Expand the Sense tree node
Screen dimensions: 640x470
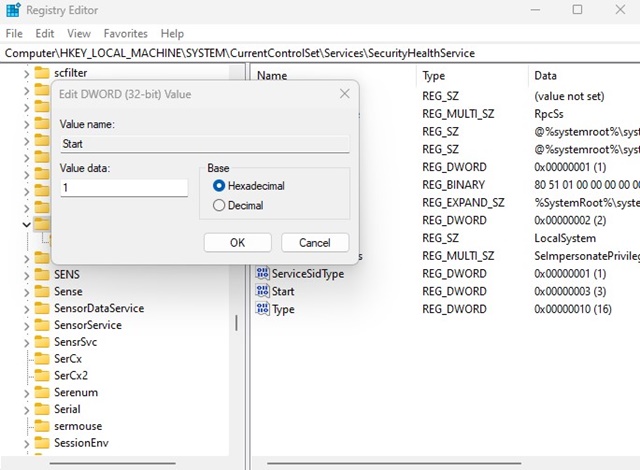tap(27, 293)
